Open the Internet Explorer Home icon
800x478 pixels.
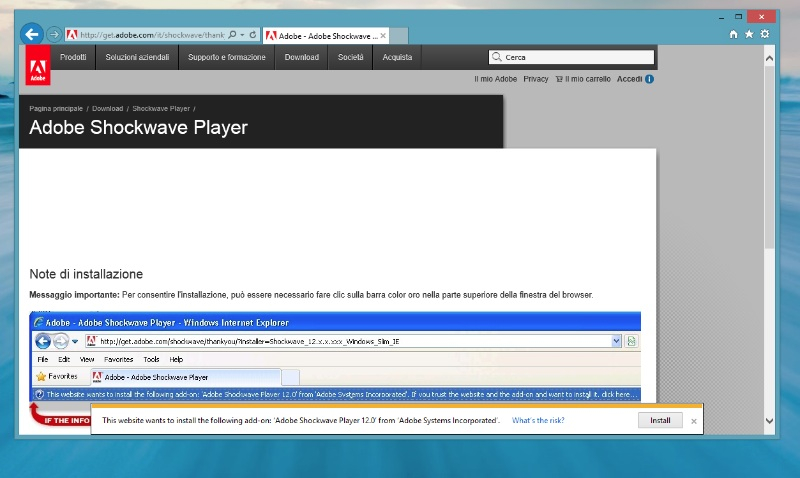click(734, 34)
